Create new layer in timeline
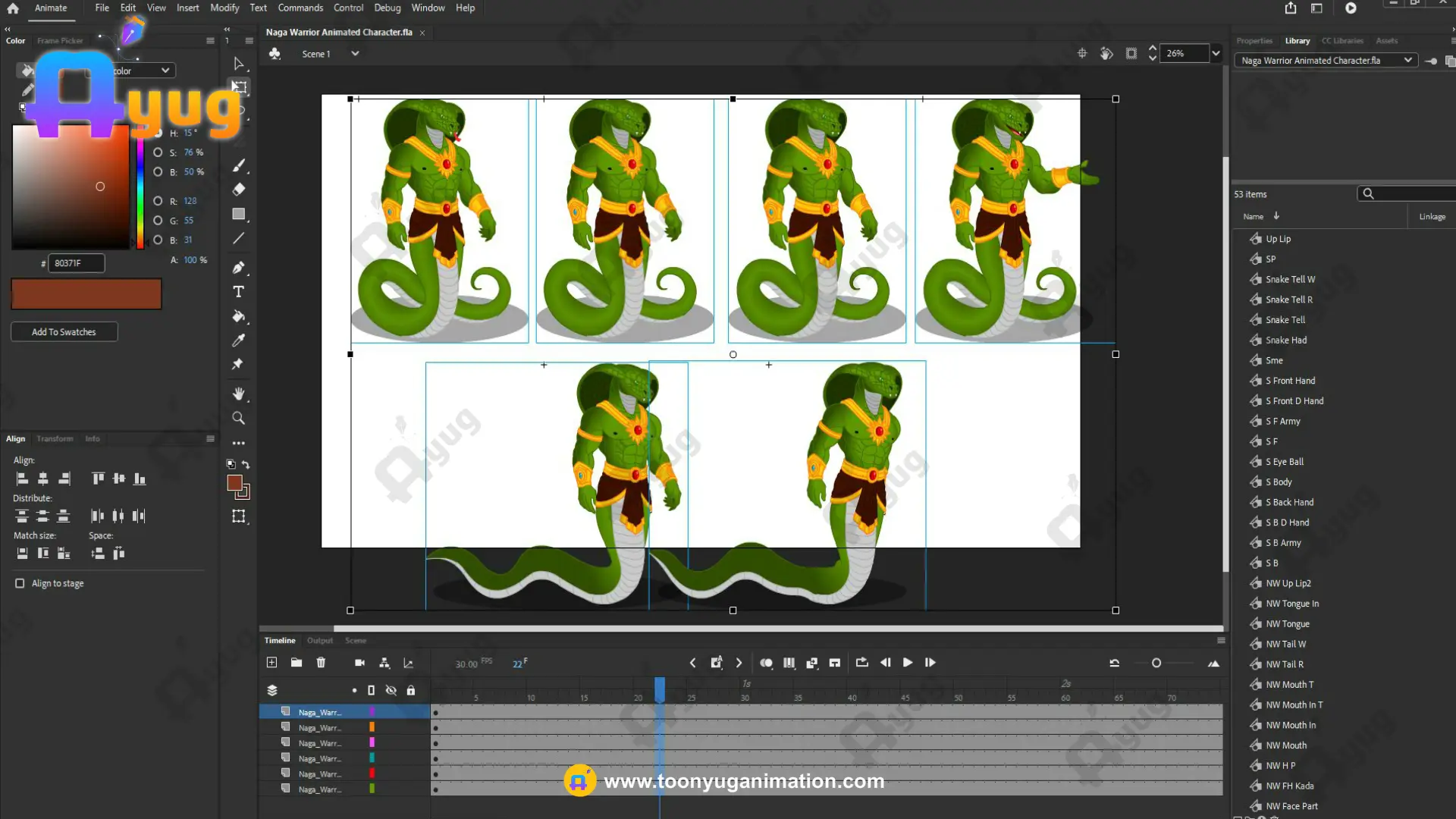 (271, 663)
